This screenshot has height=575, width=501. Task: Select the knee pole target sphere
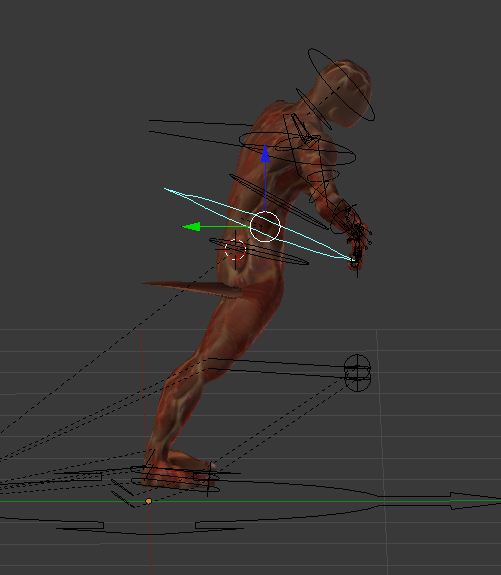(357, 373)
